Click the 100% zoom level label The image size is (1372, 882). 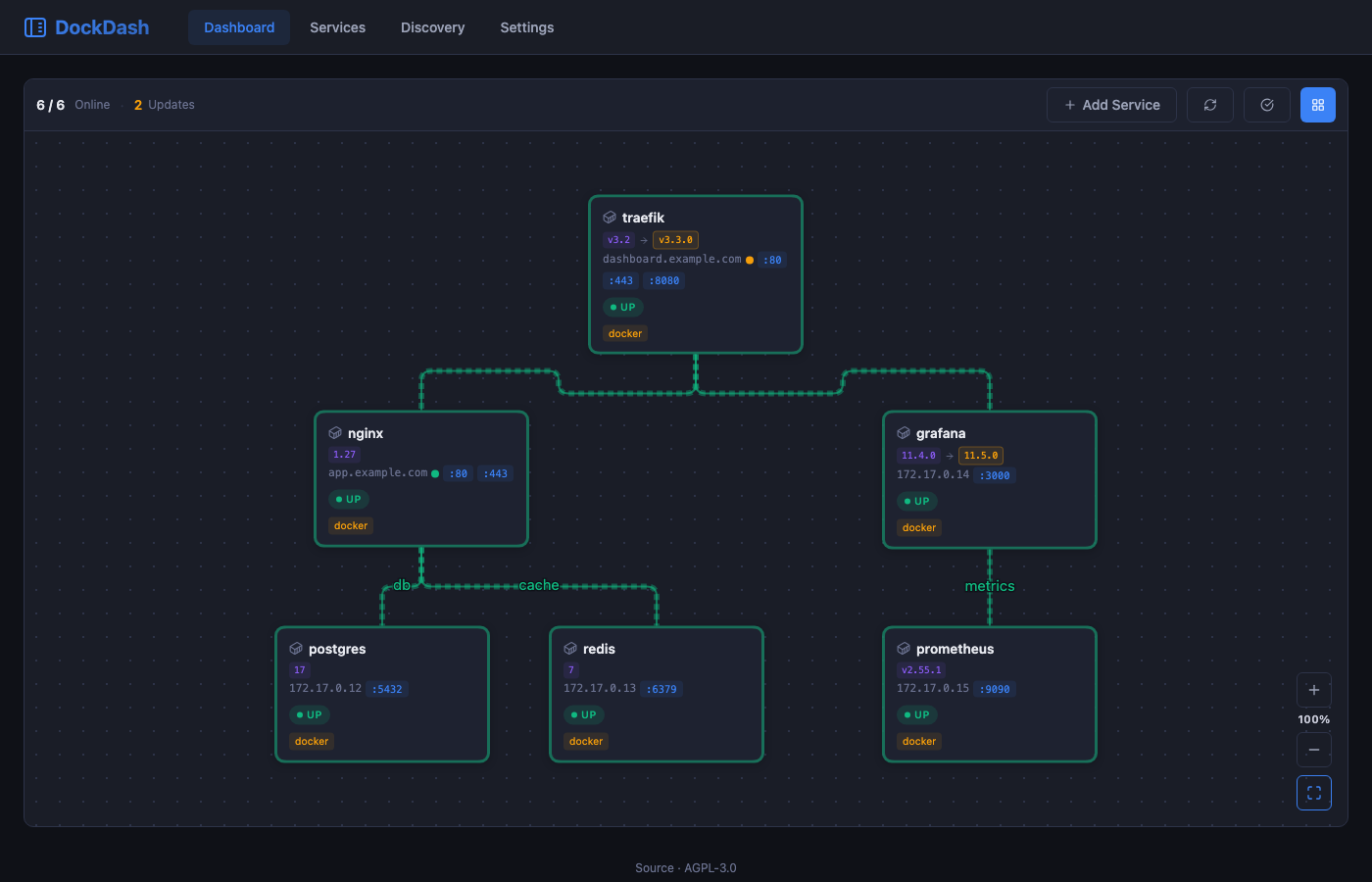(1314, 719)
